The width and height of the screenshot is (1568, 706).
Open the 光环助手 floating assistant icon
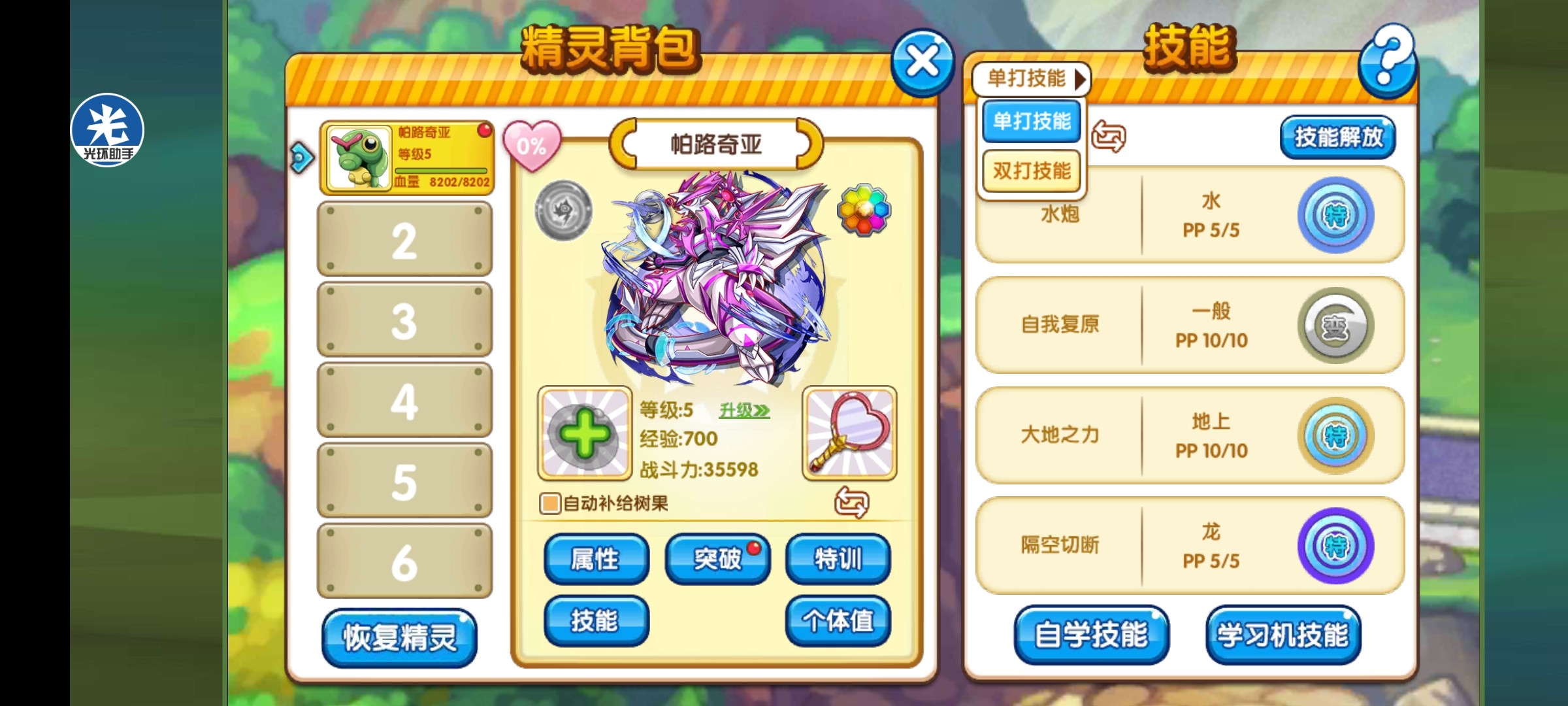pyautogui.click(x=107, y=130)
